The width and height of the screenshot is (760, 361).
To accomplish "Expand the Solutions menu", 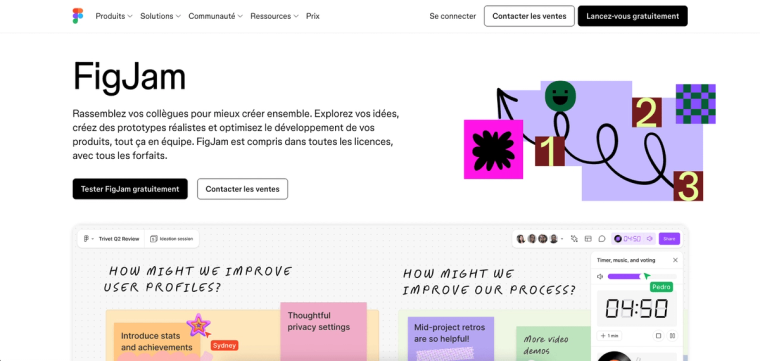I will point(160,16).
